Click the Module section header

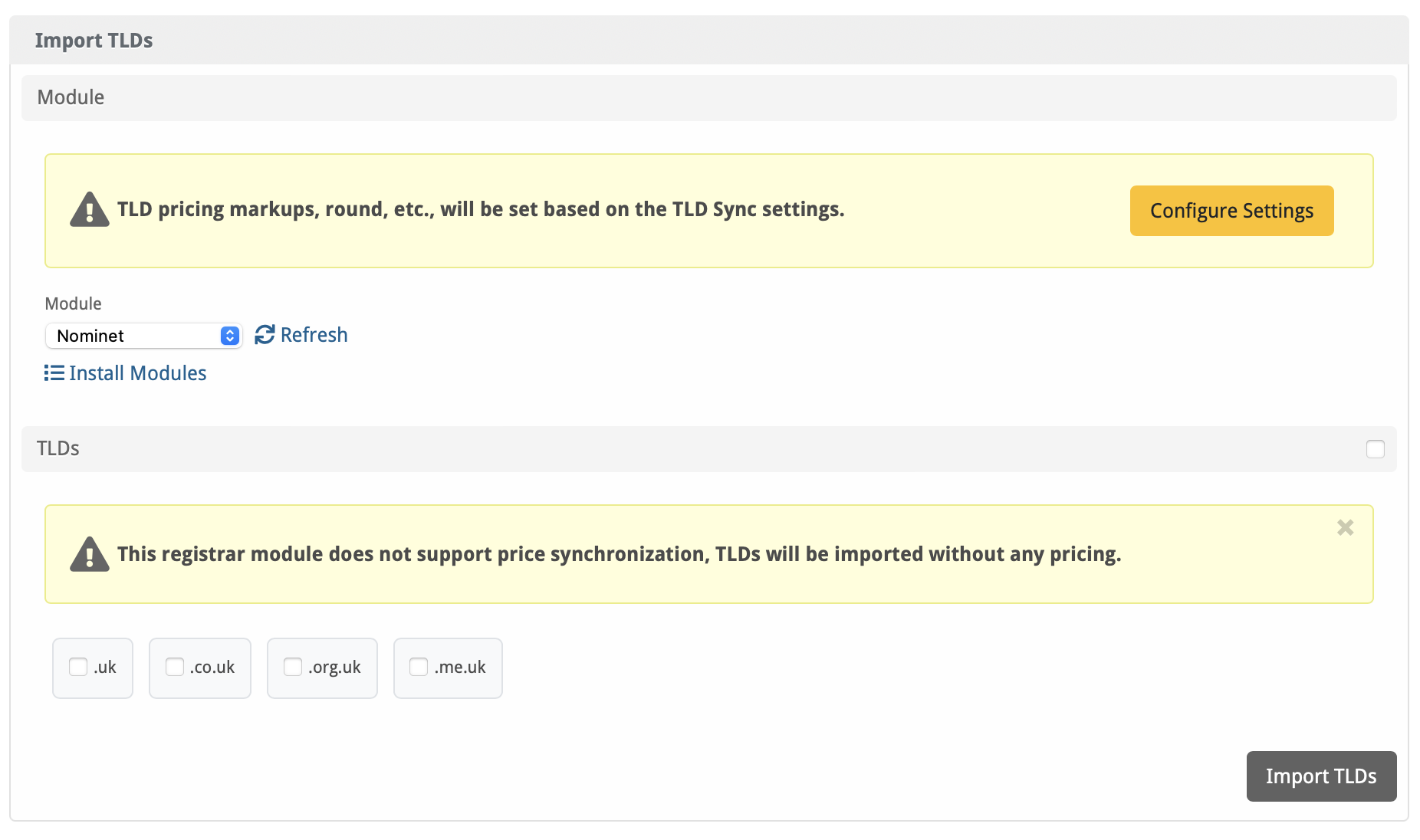(x=71, y=97)
